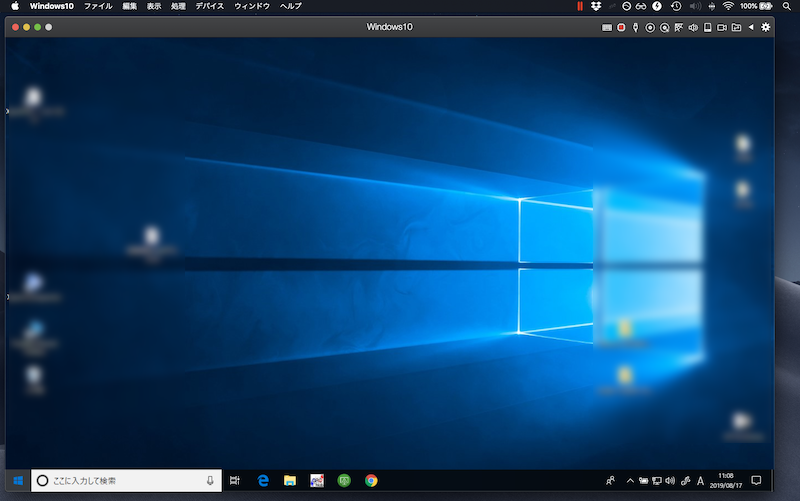800x501 pixels.
Task: Open File Explorer from the taskbar
Action: pyautogui.click(x=290, y=480)
